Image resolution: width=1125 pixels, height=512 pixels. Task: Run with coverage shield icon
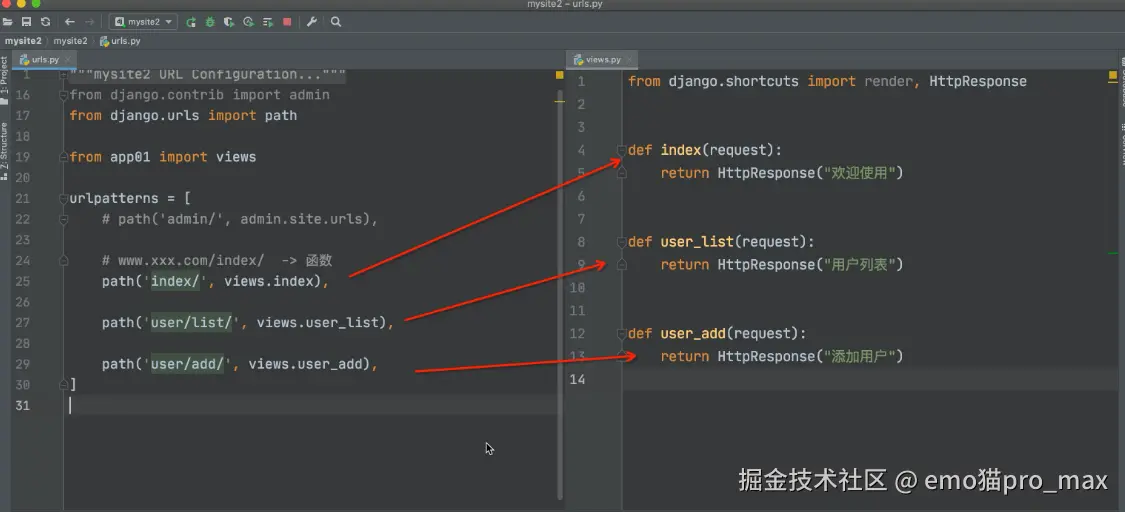pos(229,22)
